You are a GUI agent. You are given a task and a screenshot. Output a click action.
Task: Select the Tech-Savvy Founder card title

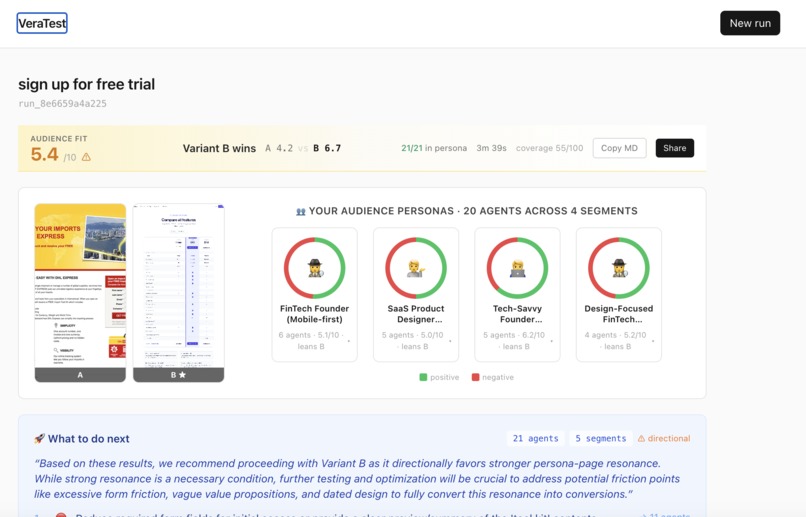tap(517, 313)
